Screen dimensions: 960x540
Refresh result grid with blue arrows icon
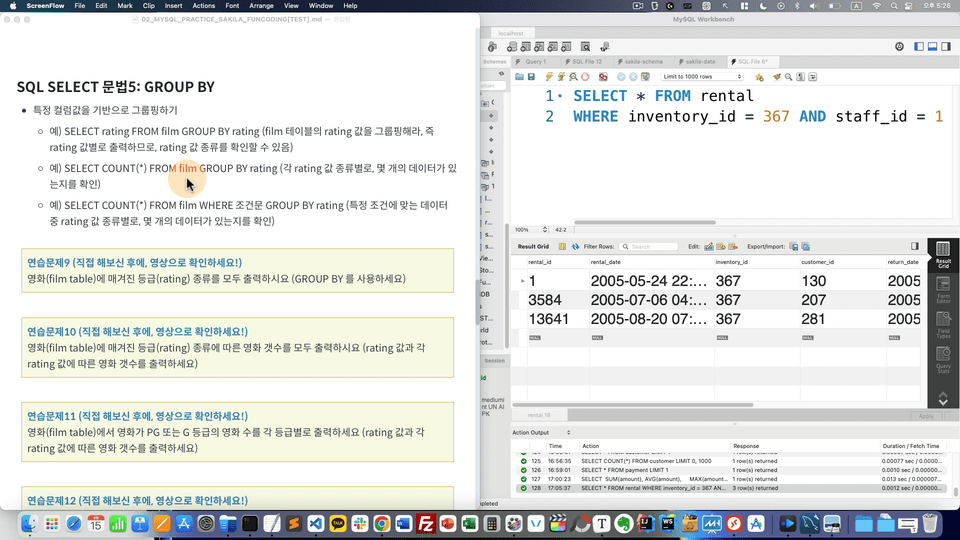[576, 247]
